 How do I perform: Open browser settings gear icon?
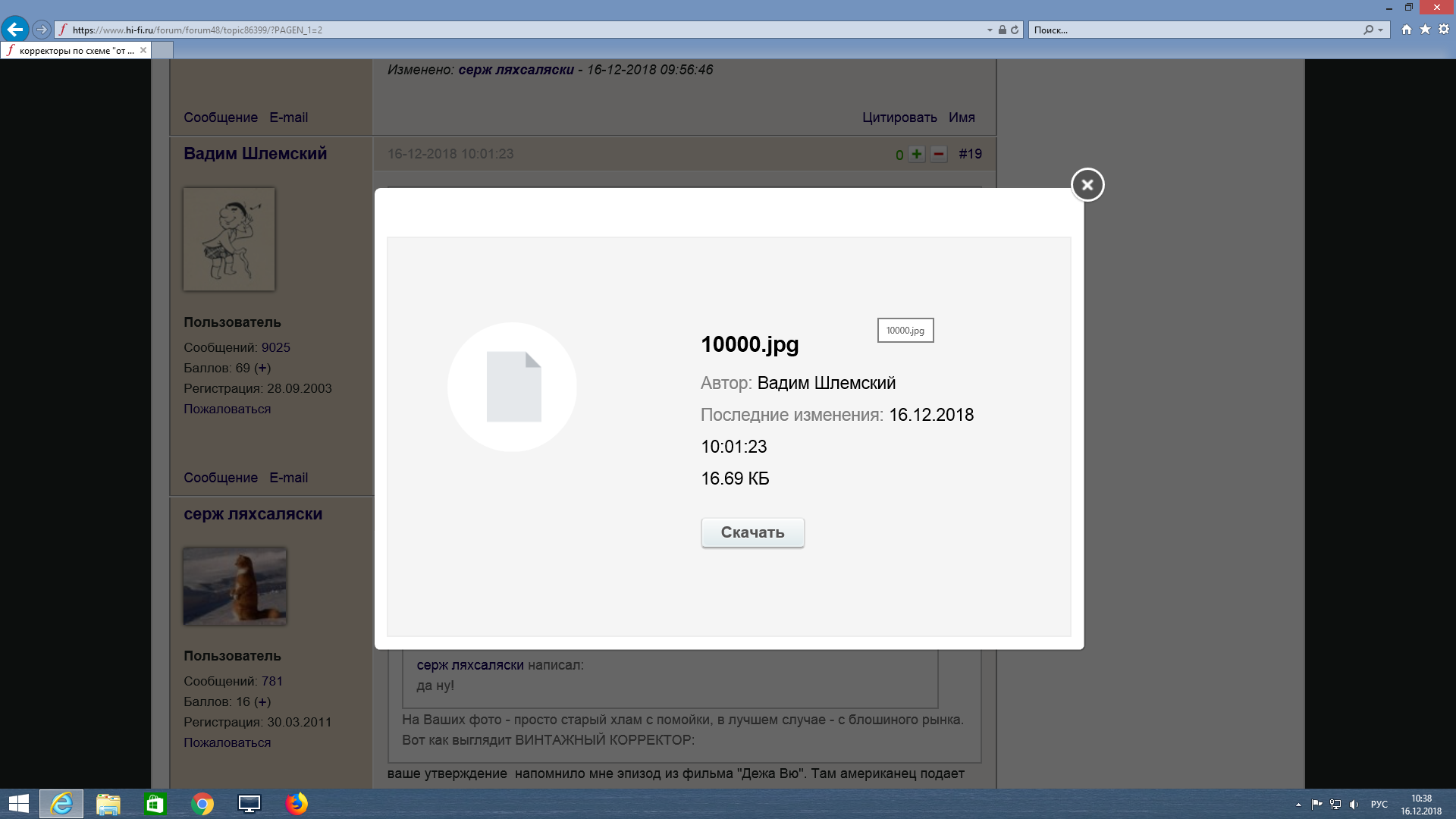coord(1444,30)
